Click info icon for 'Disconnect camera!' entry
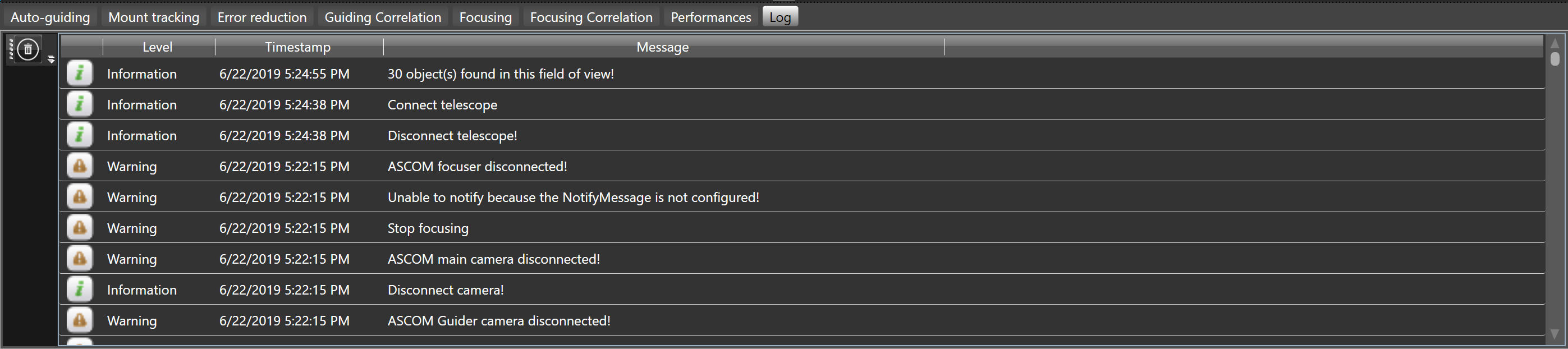Screen dimensions: 1568x349 80,290
